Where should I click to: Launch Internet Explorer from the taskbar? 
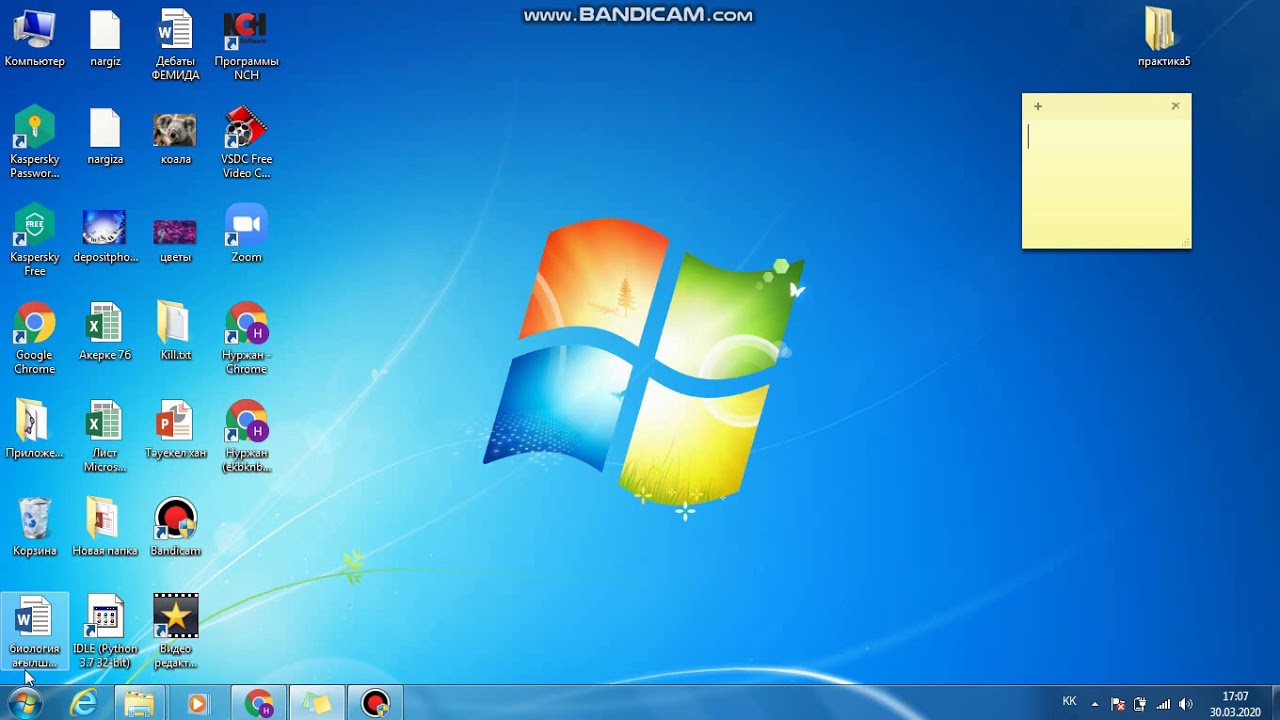point(84,704)
